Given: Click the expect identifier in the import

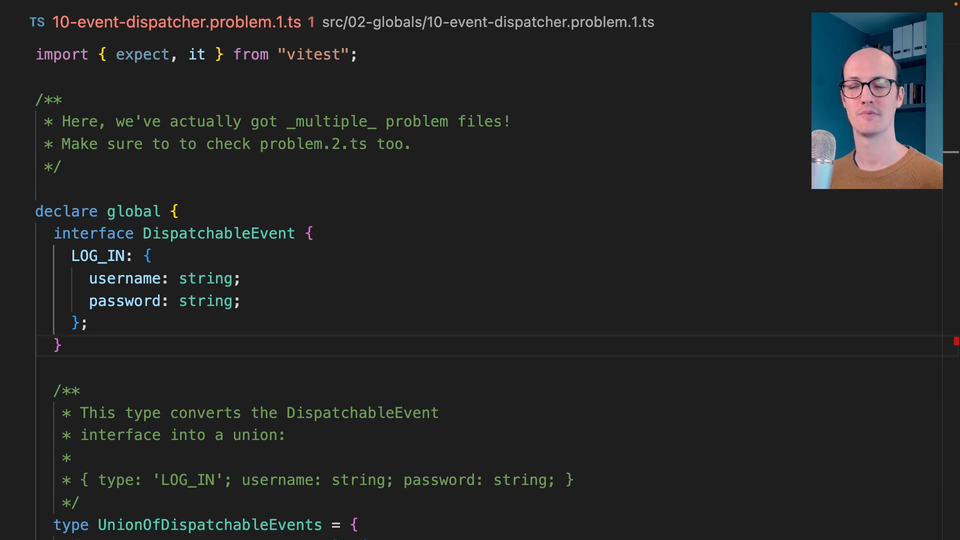Looking at the screenshot, I should [142, 54].
